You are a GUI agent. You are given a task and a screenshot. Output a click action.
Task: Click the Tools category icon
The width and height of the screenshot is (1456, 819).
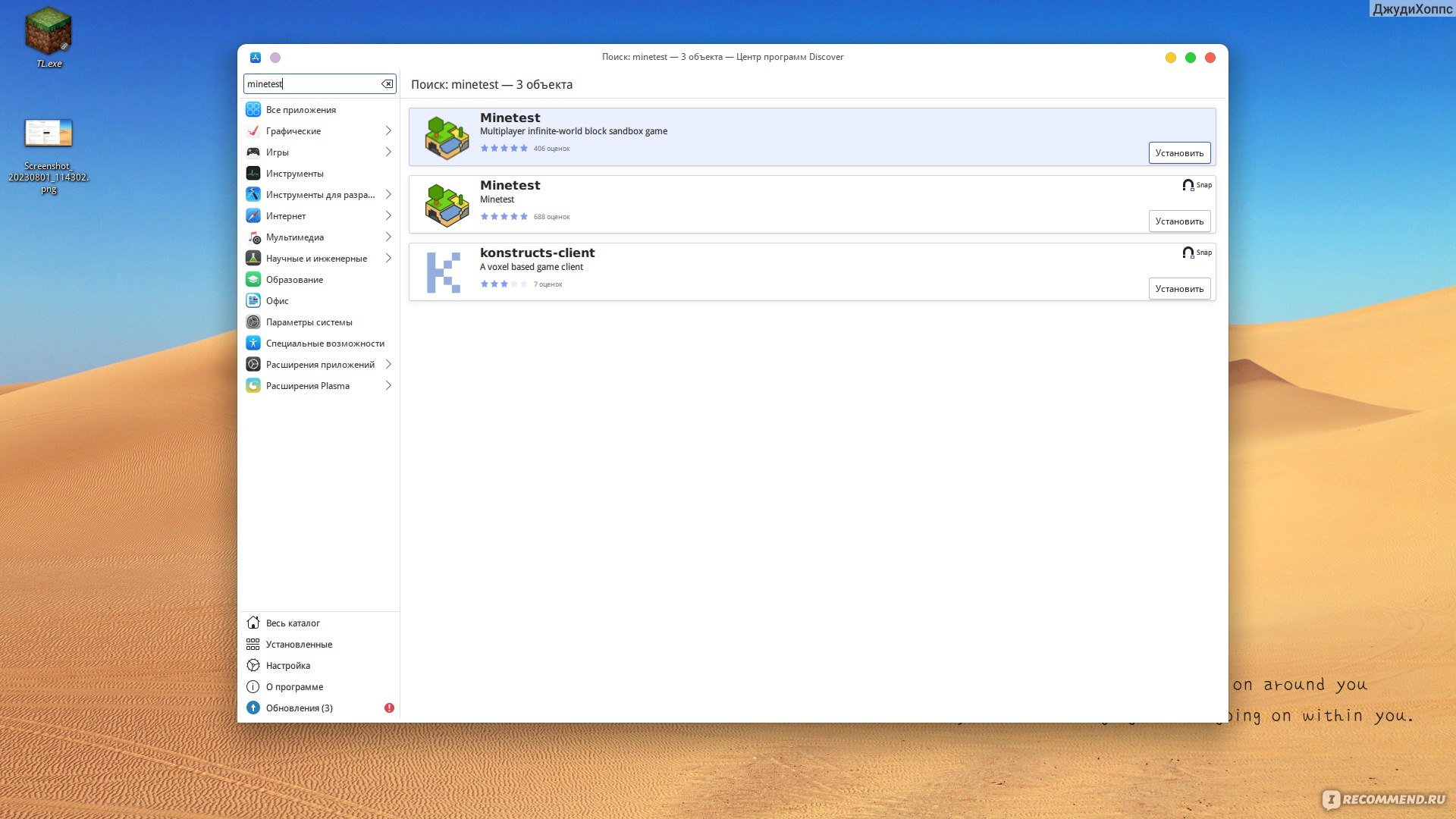point(253,174)
